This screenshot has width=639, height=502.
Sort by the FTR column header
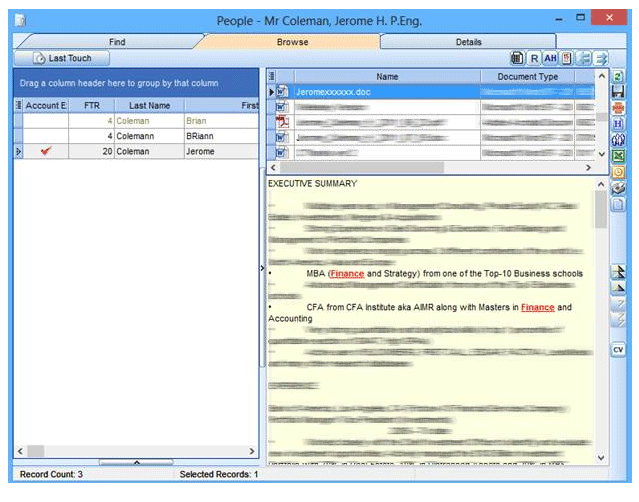pyautogui.click(x=92, y=106)
